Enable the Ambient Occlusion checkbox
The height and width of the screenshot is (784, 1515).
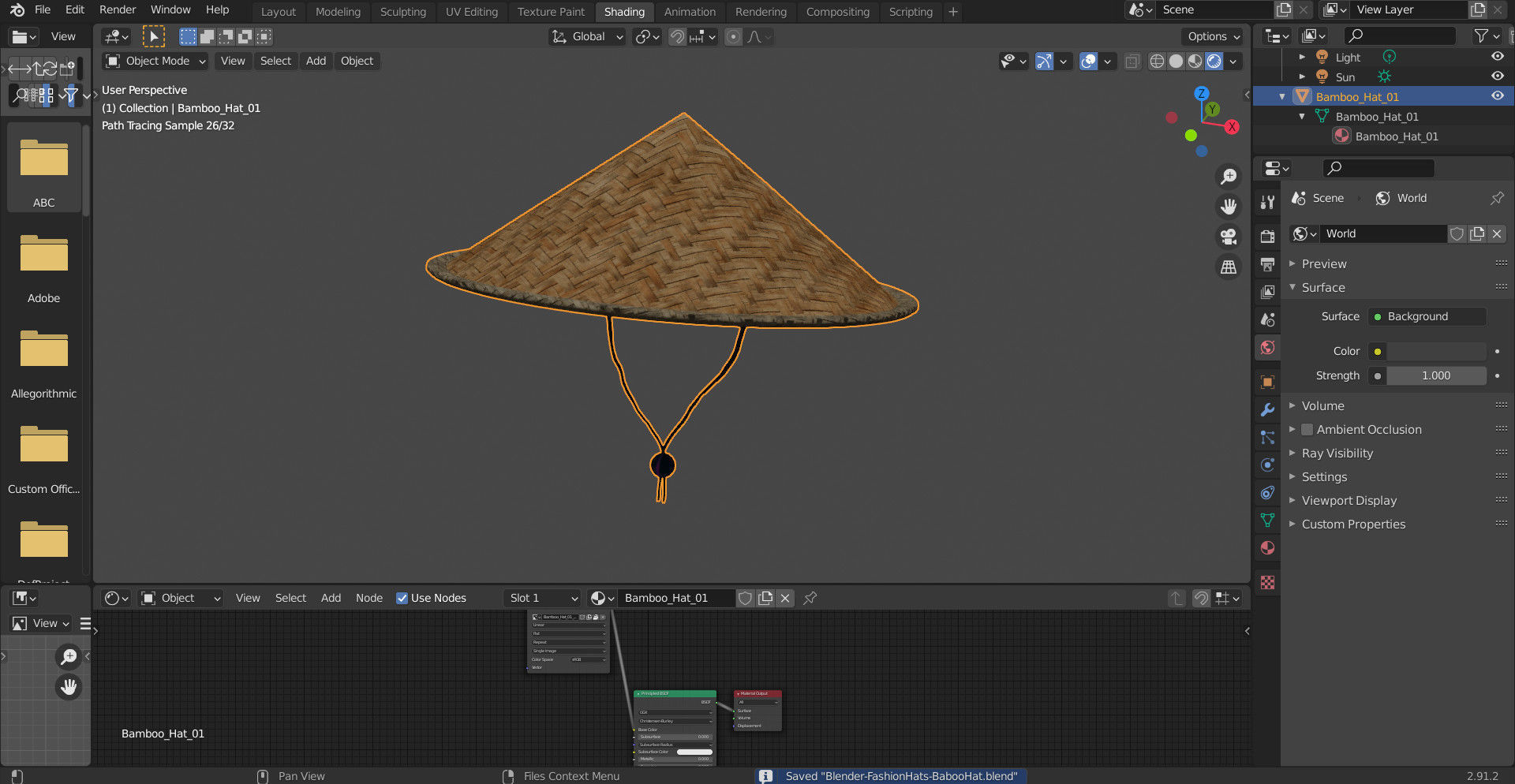coord(1307,429)
